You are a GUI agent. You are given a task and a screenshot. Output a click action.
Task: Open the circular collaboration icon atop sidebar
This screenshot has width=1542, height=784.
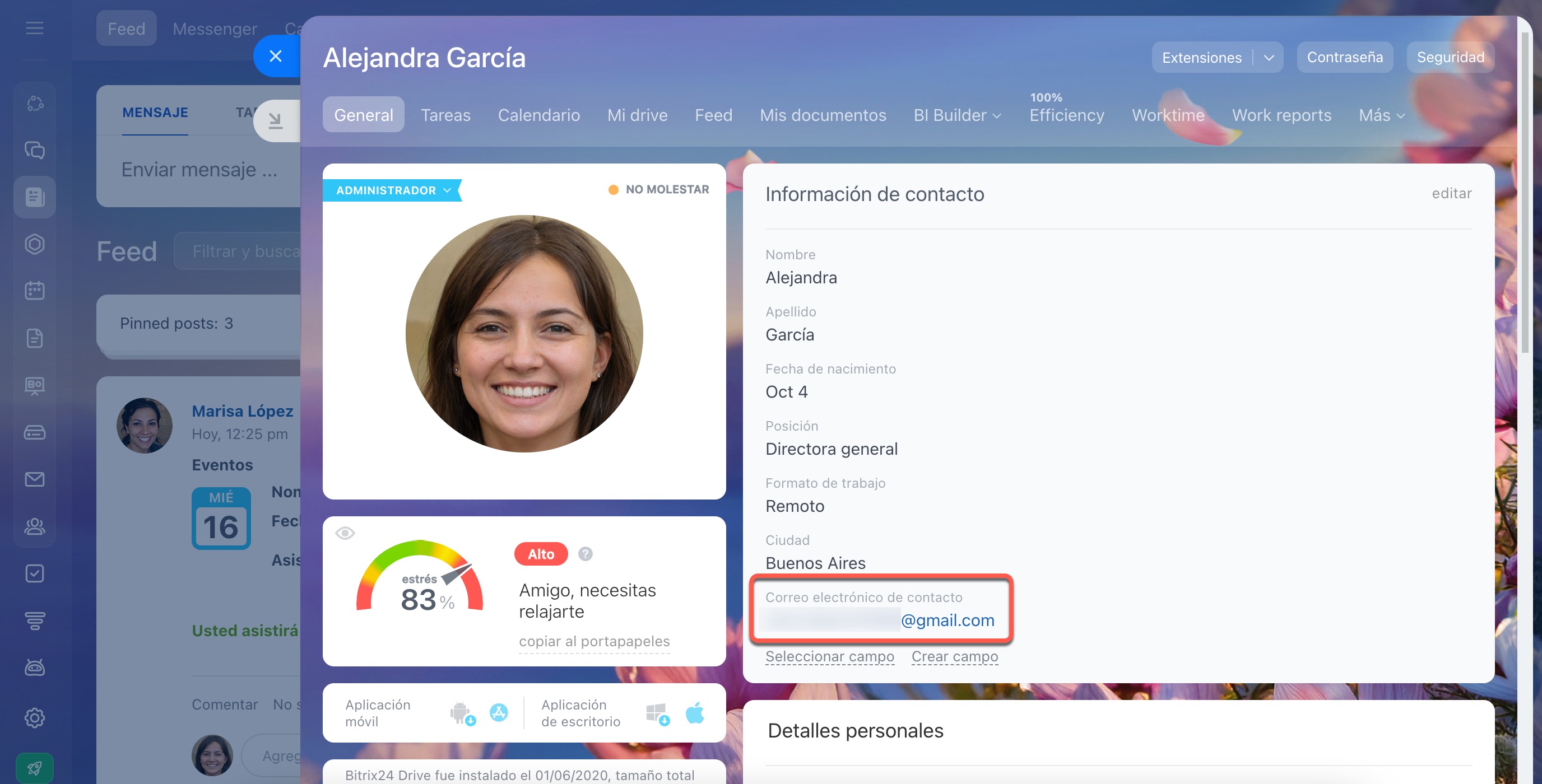point(35,103)
